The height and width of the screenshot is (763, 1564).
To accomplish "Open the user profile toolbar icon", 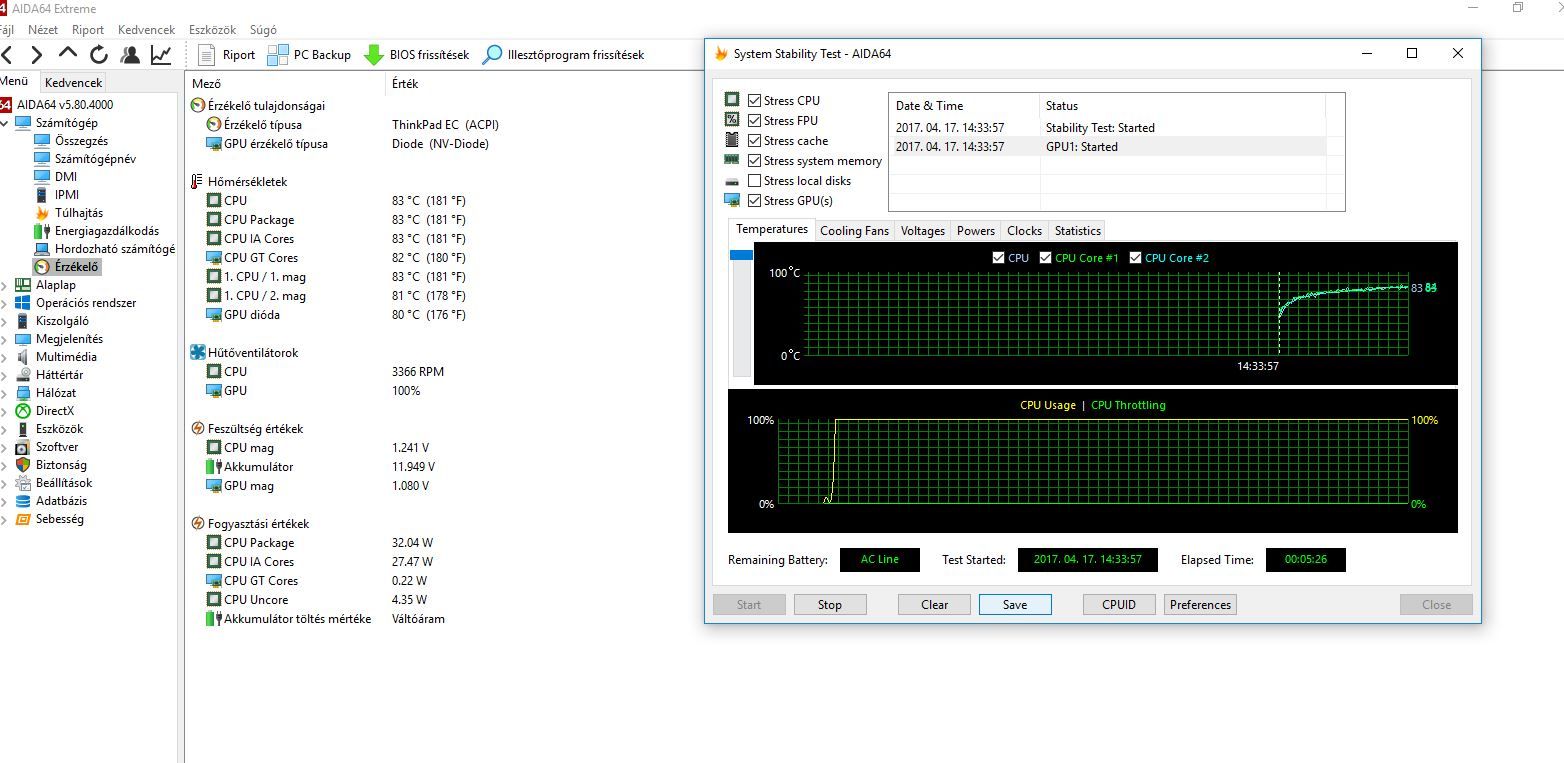I will (130, 55).
